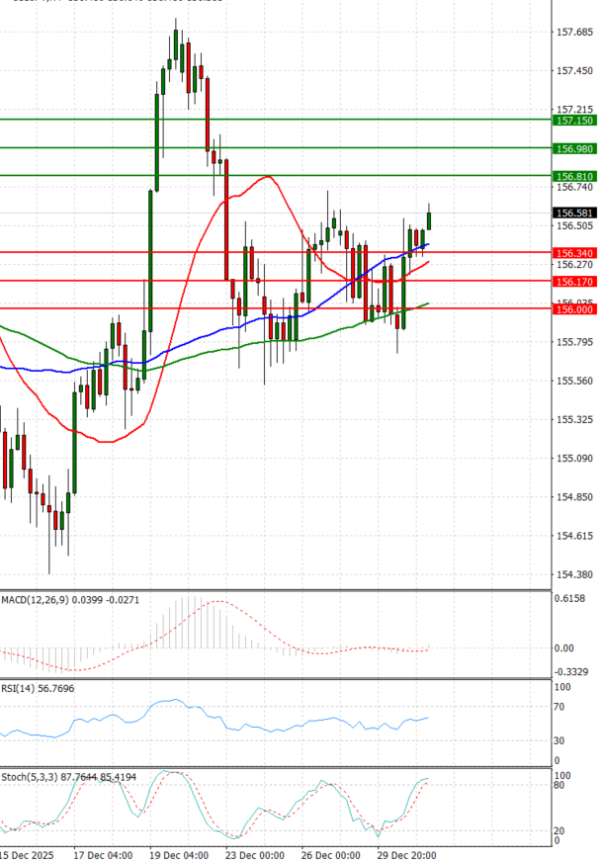Screen dimensions: 600x863
Task: Click the 156.810 green resistance price label
Action: [573, 176]
